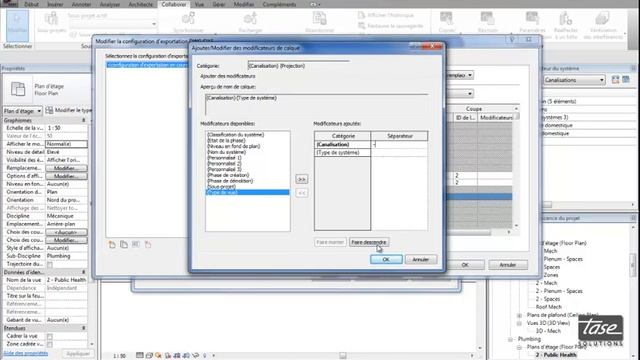The width and height of the screenshot is (640, 360).
Task: Select (Classification du système) in available modifiers
Action: (x=236, y=135)
